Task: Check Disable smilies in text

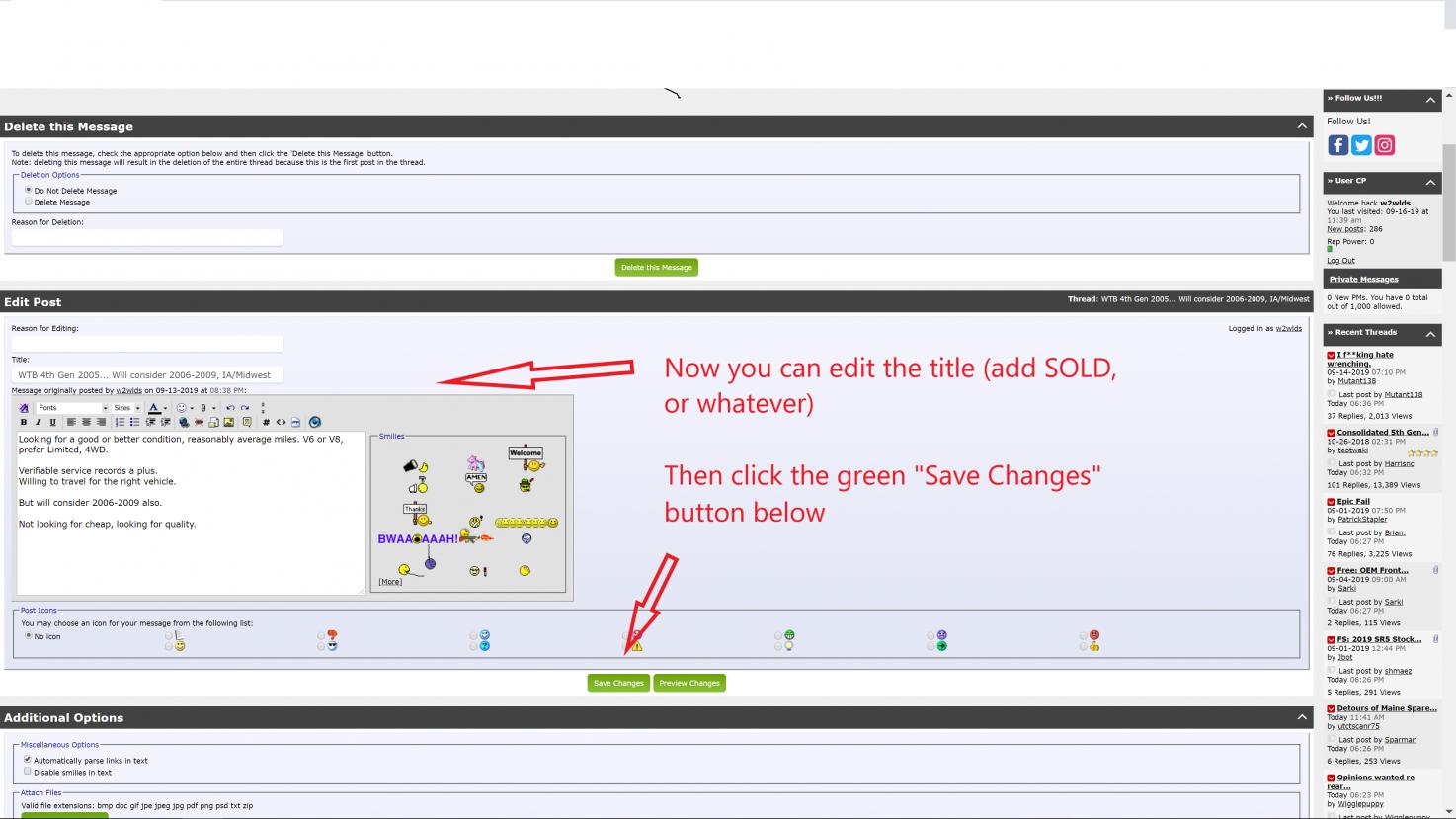Action: click(x=28, y=772)
